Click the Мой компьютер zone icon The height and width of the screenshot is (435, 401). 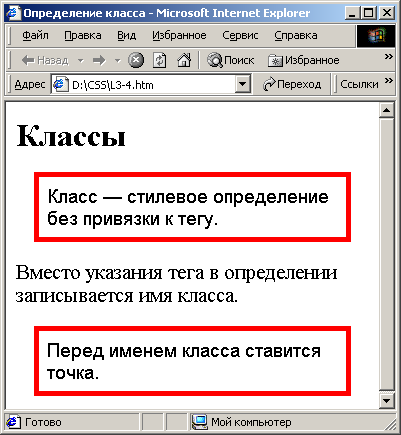(x=200, y=422)
